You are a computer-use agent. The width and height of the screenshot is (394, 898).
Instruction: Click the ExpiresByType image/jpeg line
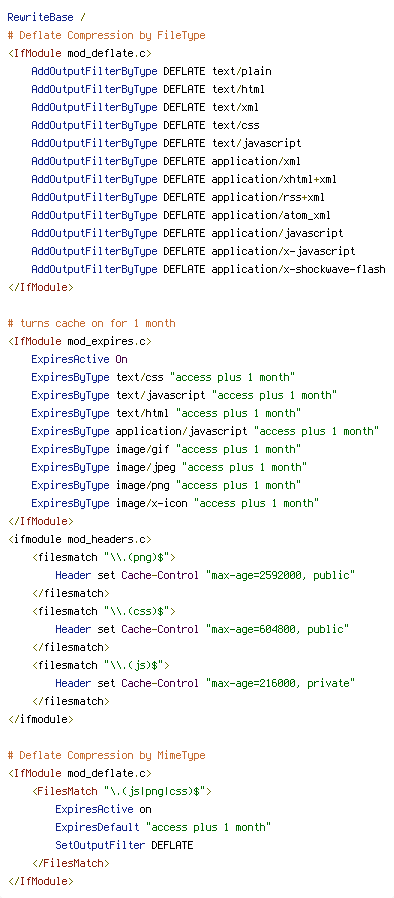point(169,467)
